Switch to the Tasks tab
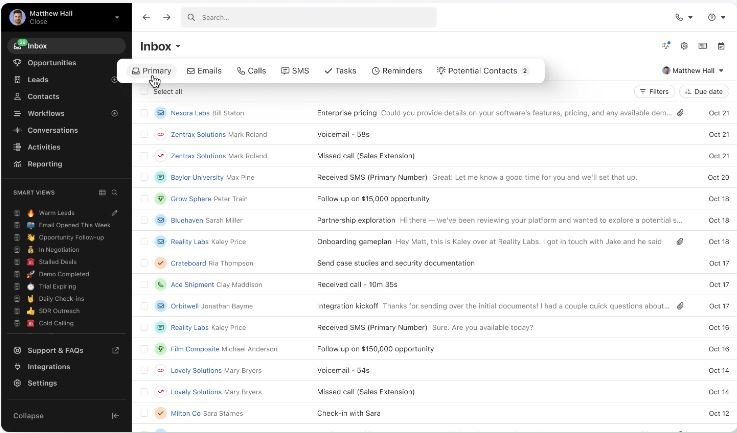 (340, 71)
